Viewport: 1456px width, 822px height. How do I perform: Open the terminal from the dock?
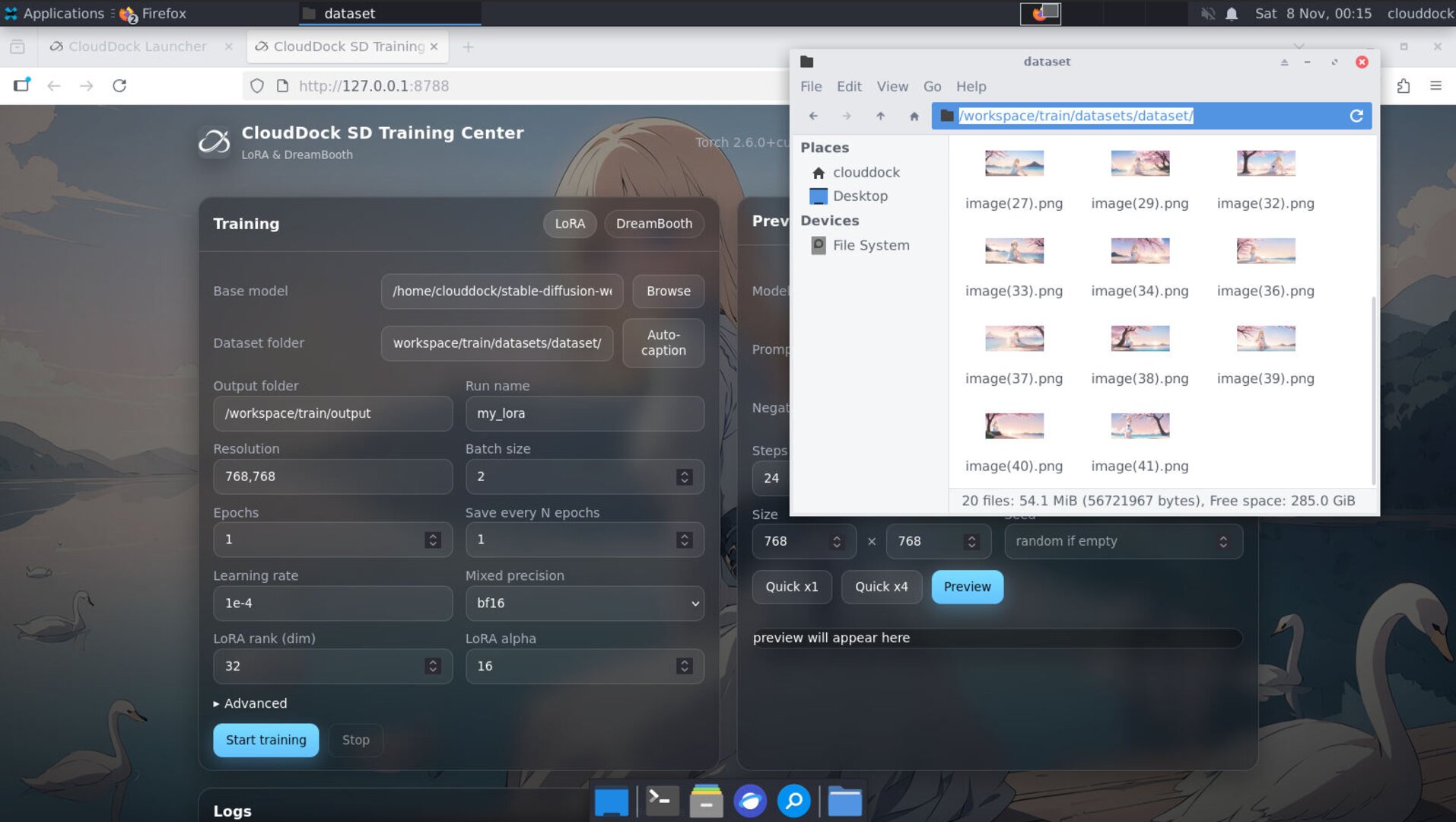pos(661,801)
